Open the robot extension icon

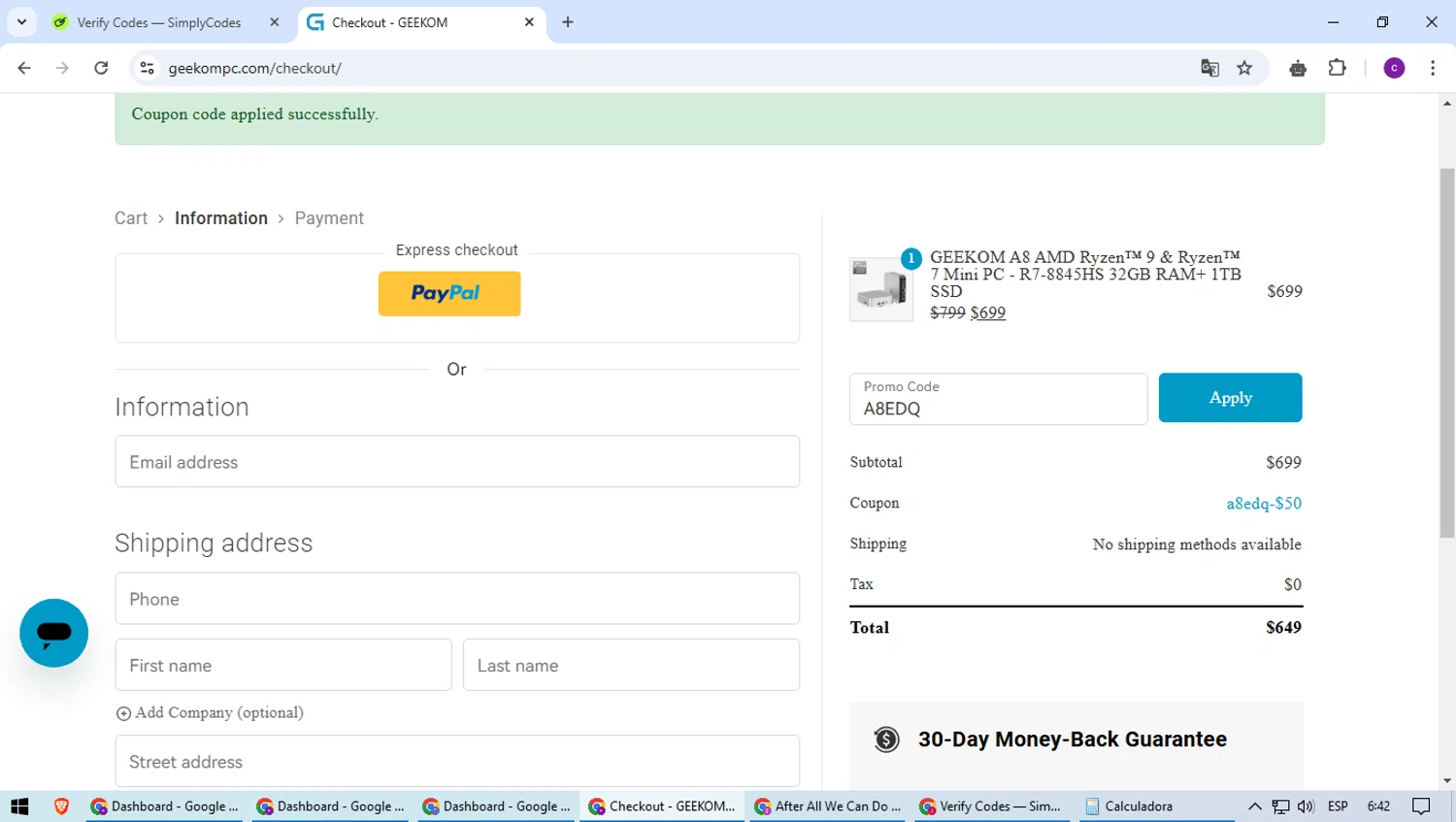point(1298,68)
